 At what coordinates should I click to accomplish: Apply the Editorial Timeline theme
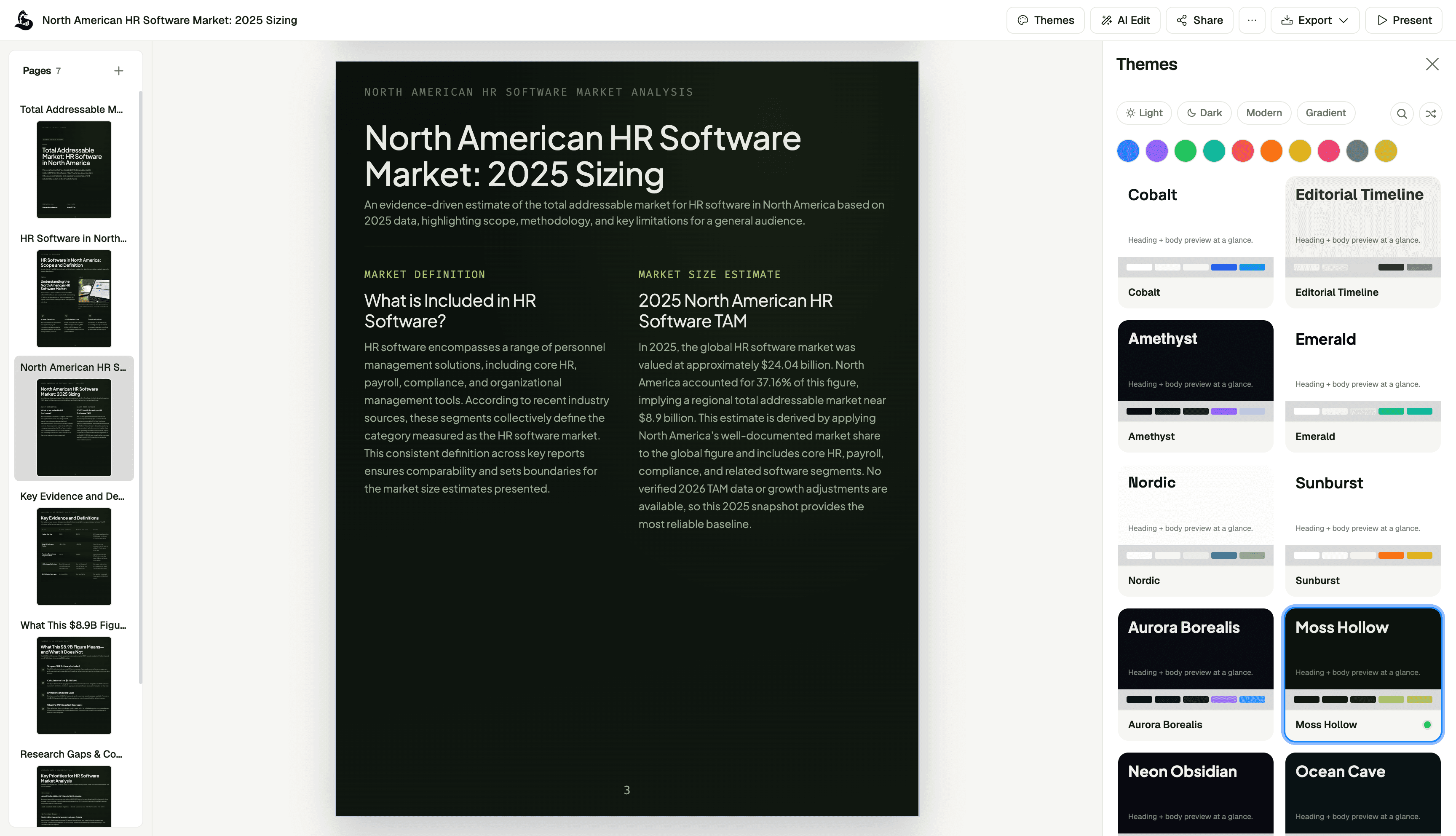tap(1363, 242)
